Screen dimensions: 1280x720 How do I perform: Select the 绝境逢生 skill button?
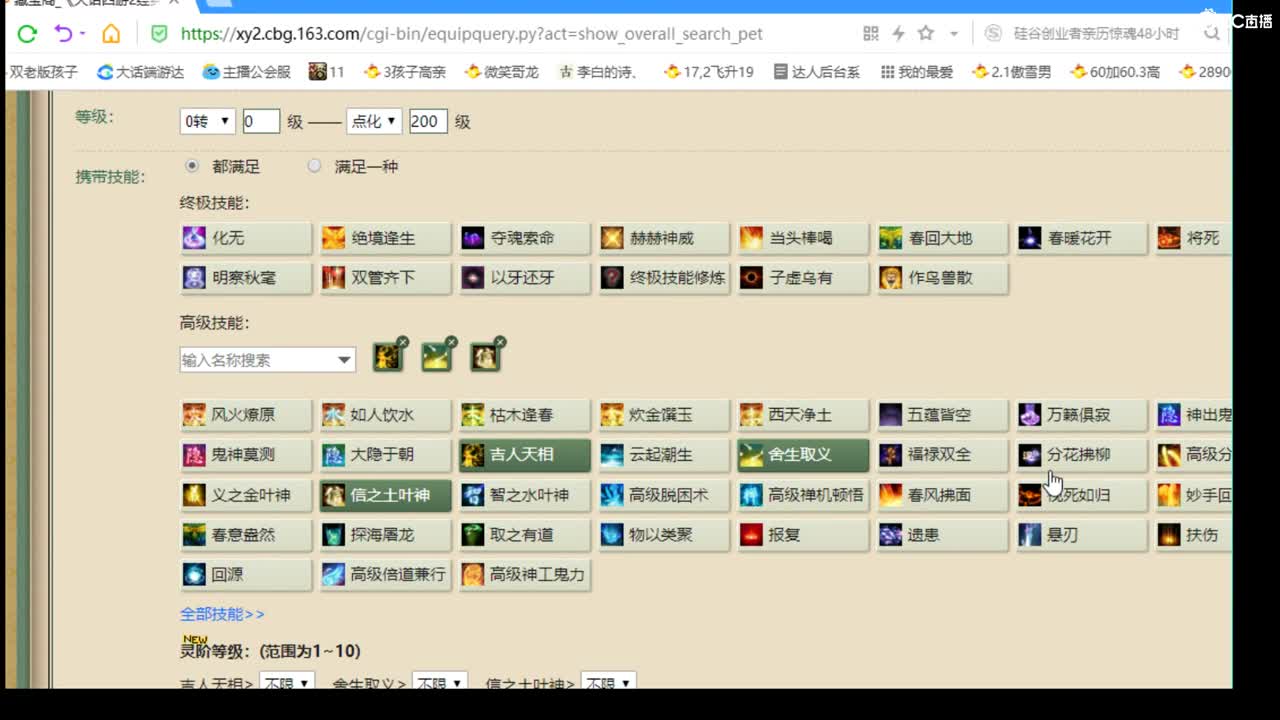(385, 238)
